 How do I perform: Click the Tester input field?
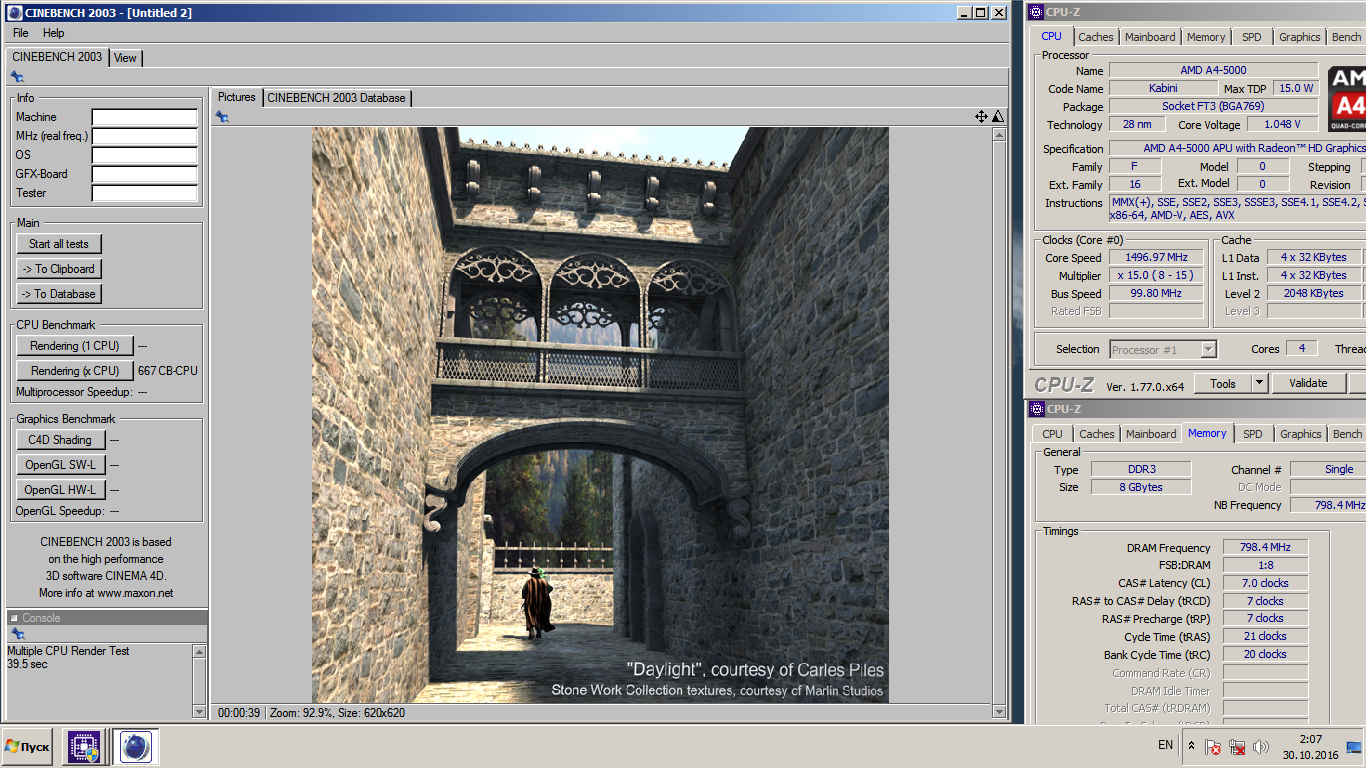pyautogui.click(x=145, y=193)
